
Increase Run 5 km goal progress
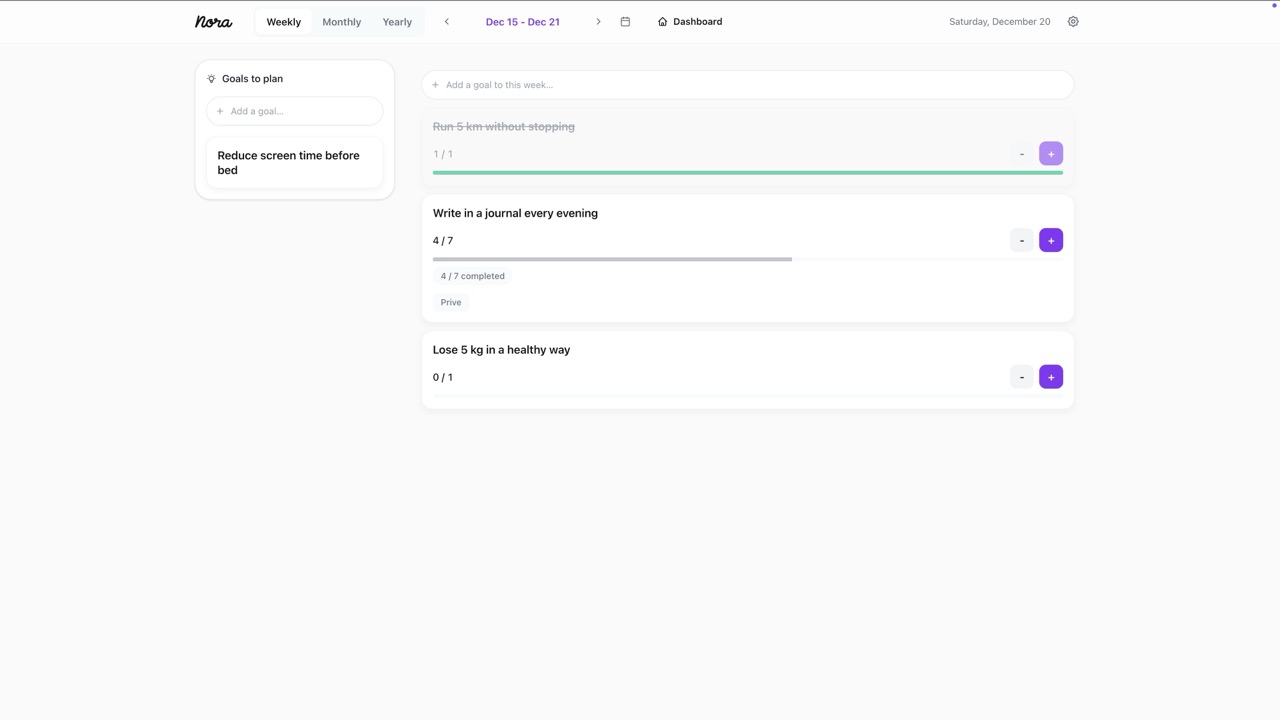(x=1050, y=154)
